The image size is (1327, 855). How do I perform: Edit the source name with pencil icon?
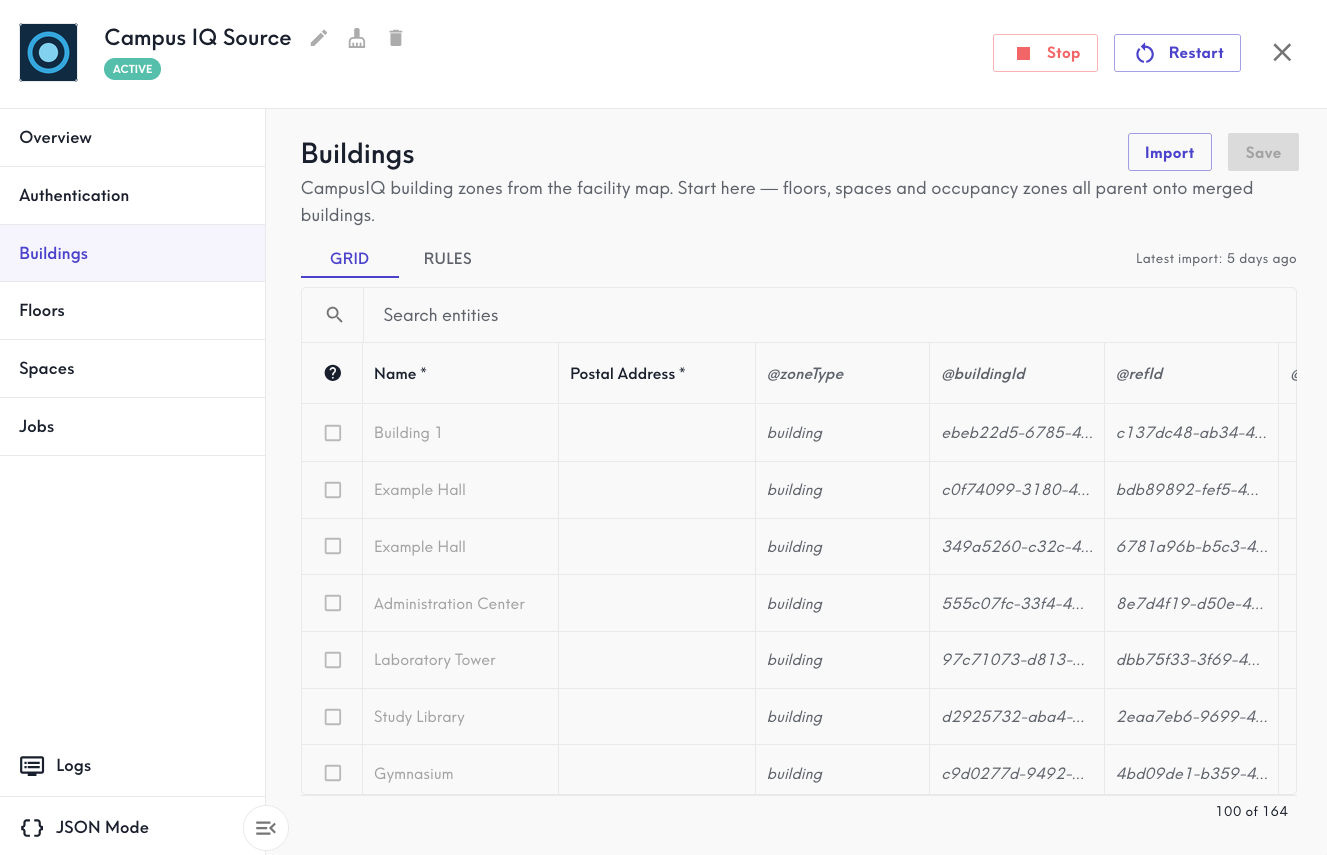coord(319,38)
